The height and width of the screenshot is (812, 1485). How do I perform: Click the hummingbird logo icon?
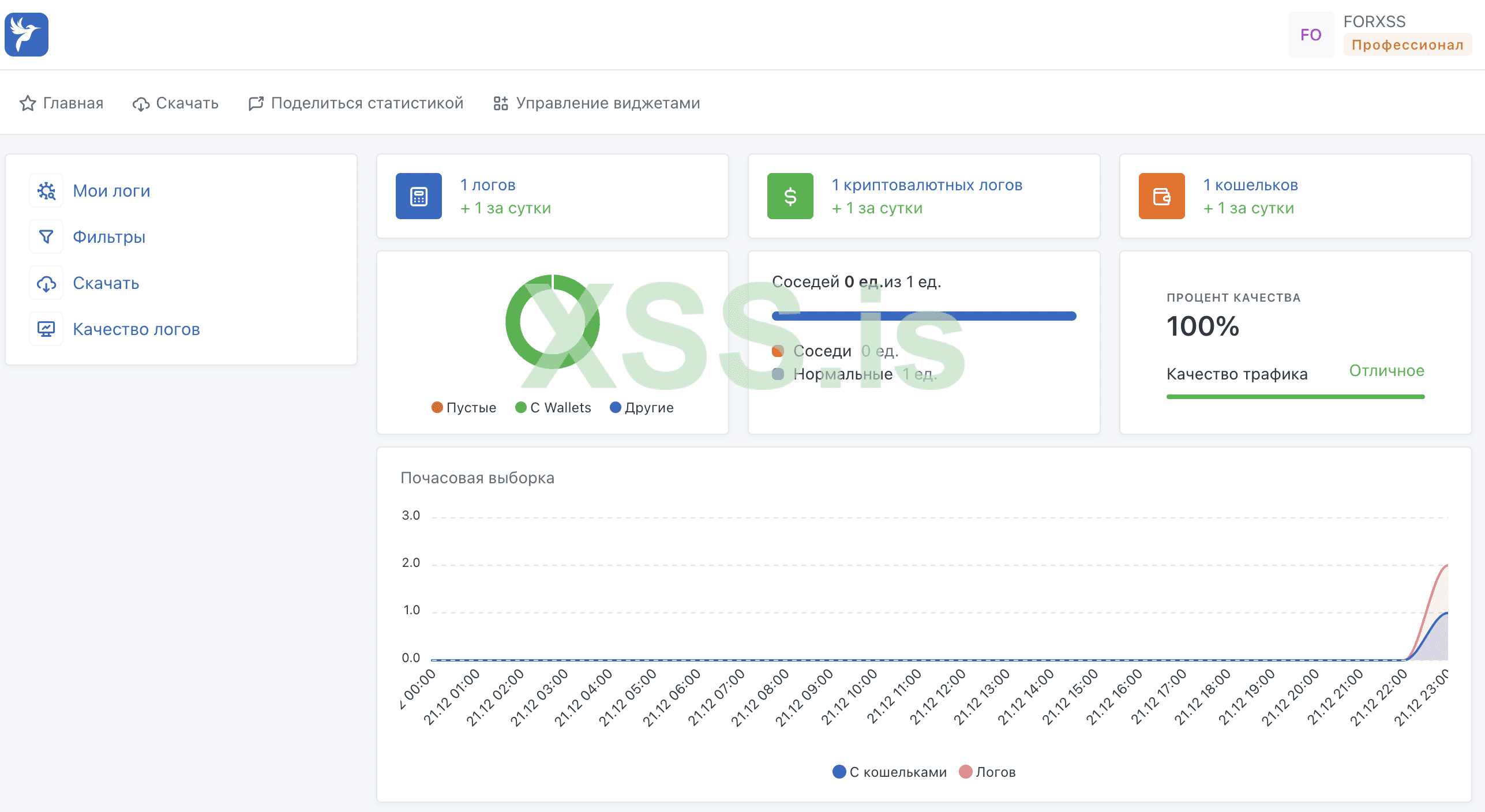(27, 35)
